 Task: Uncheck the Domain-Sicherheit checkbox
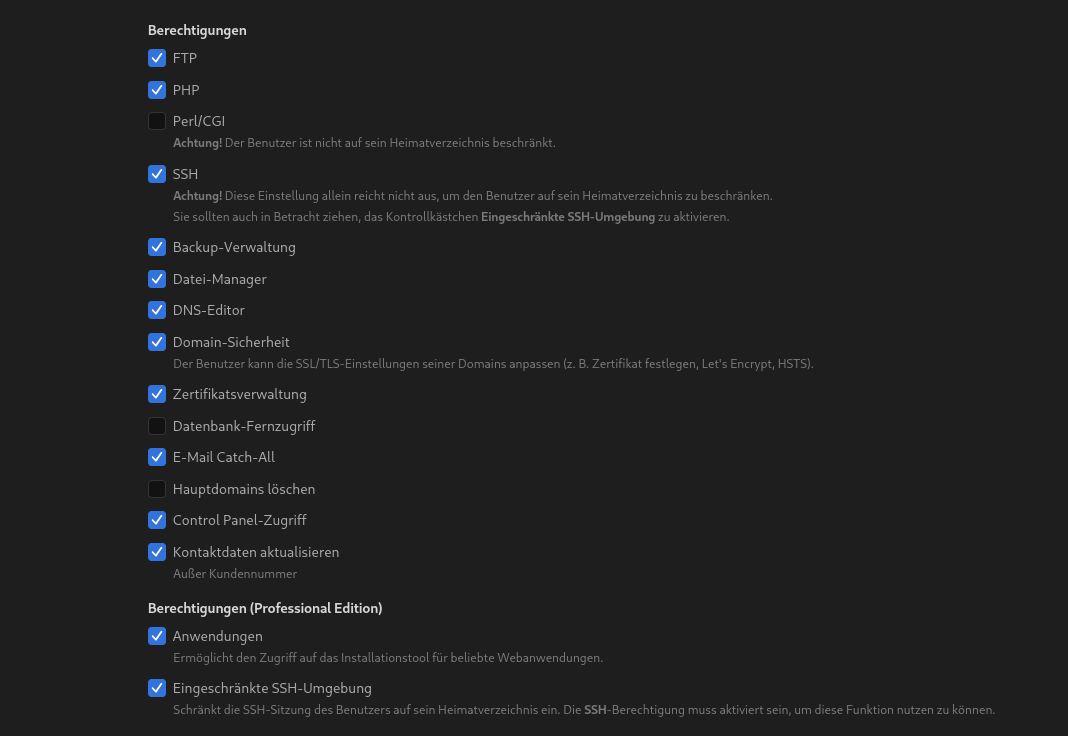pos(157,342)
